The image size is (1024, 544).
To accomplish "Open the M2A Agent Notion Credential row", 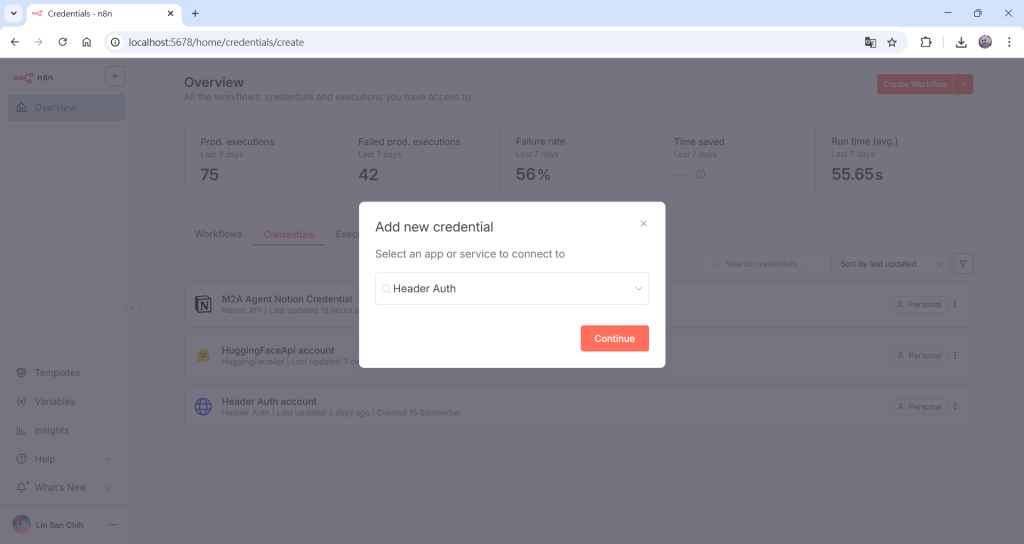I will click(579, 305).
